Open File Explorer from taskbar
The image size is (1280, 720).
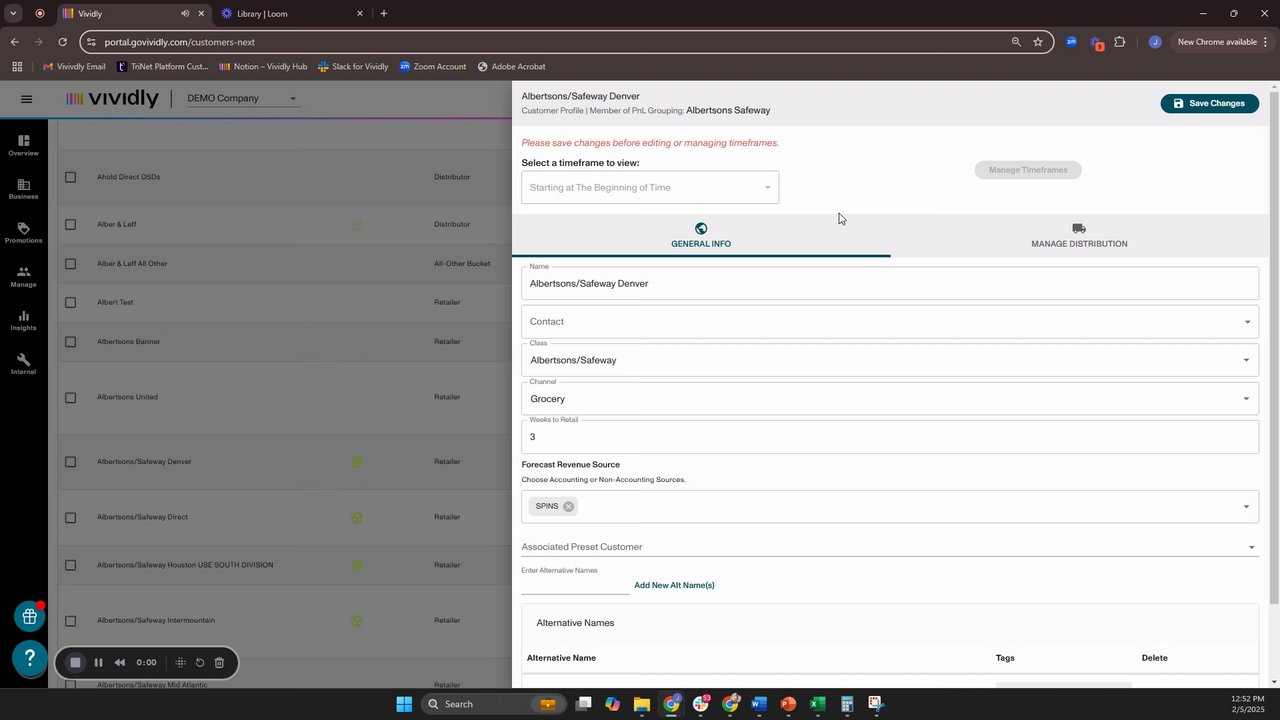642,704
